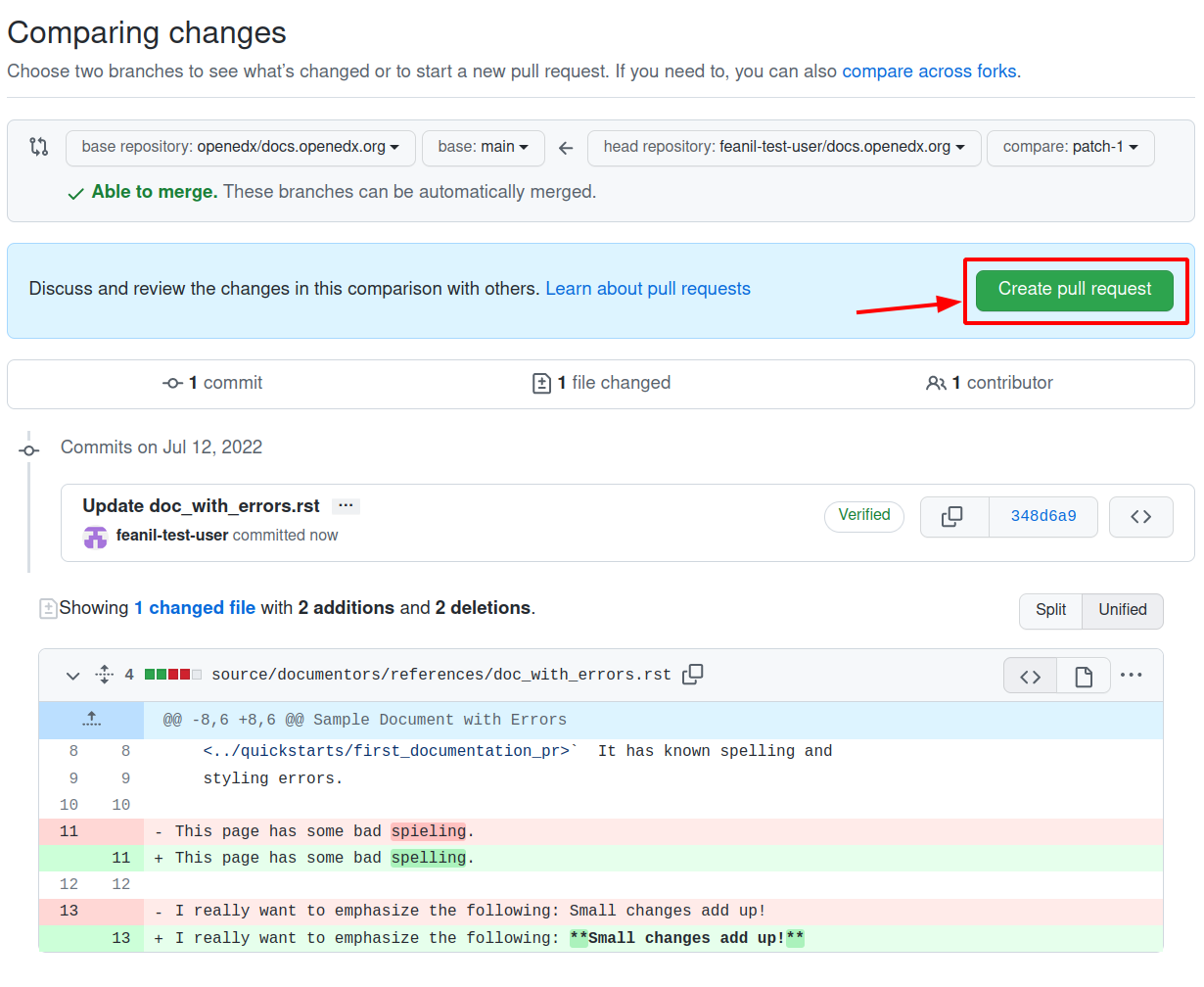Open the compare across forks link
This screenshot has height=987, width=1204.
coord(928,70)
